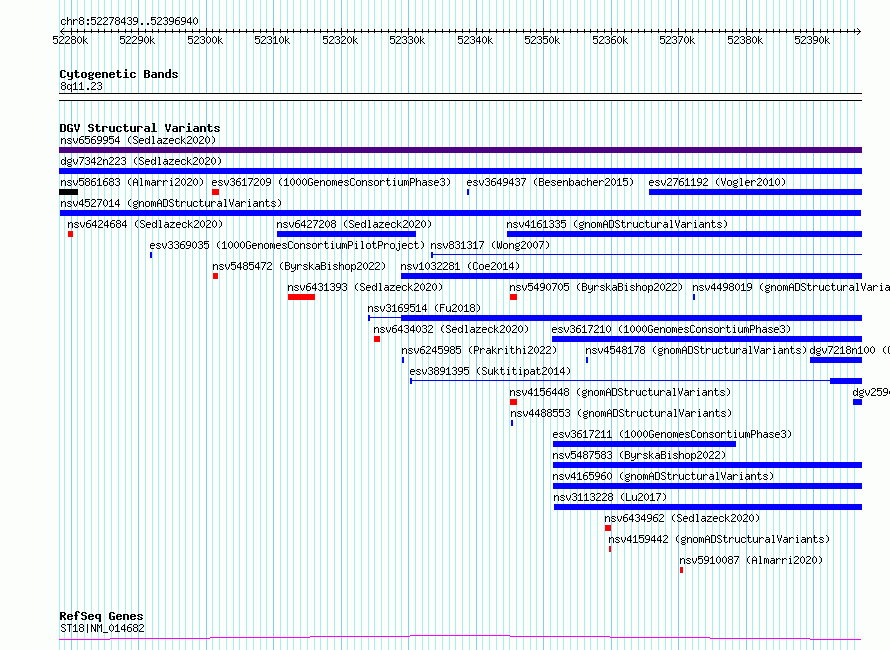
Task: Click esv3369035 (1000GenomesConsortiumPilotProject) label
Action: point(287,245)
